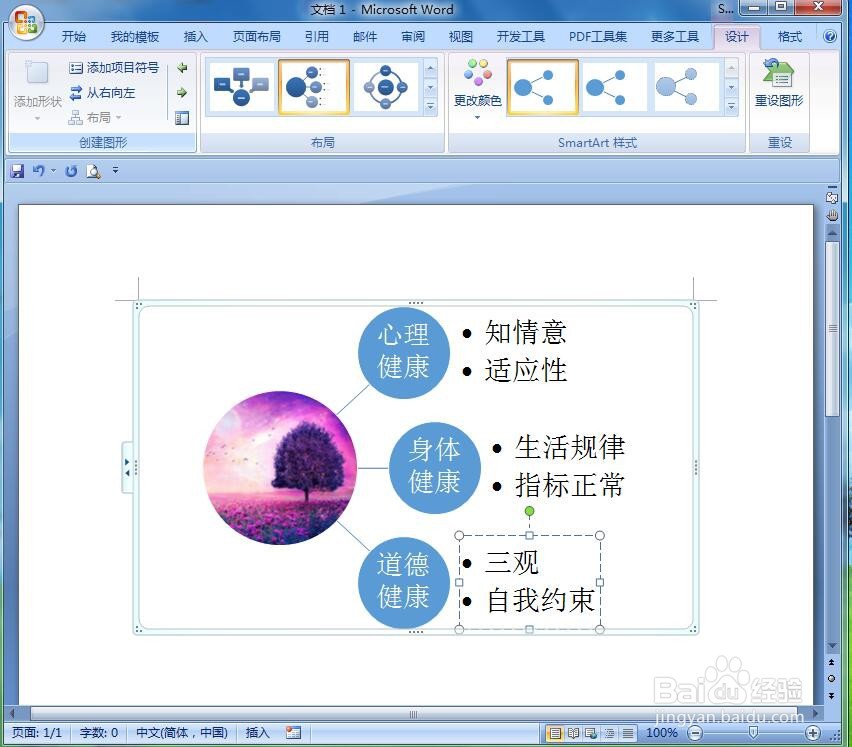Open the 更多工具 tab
This screenshot has width=852, height=747.
[675, 36]
